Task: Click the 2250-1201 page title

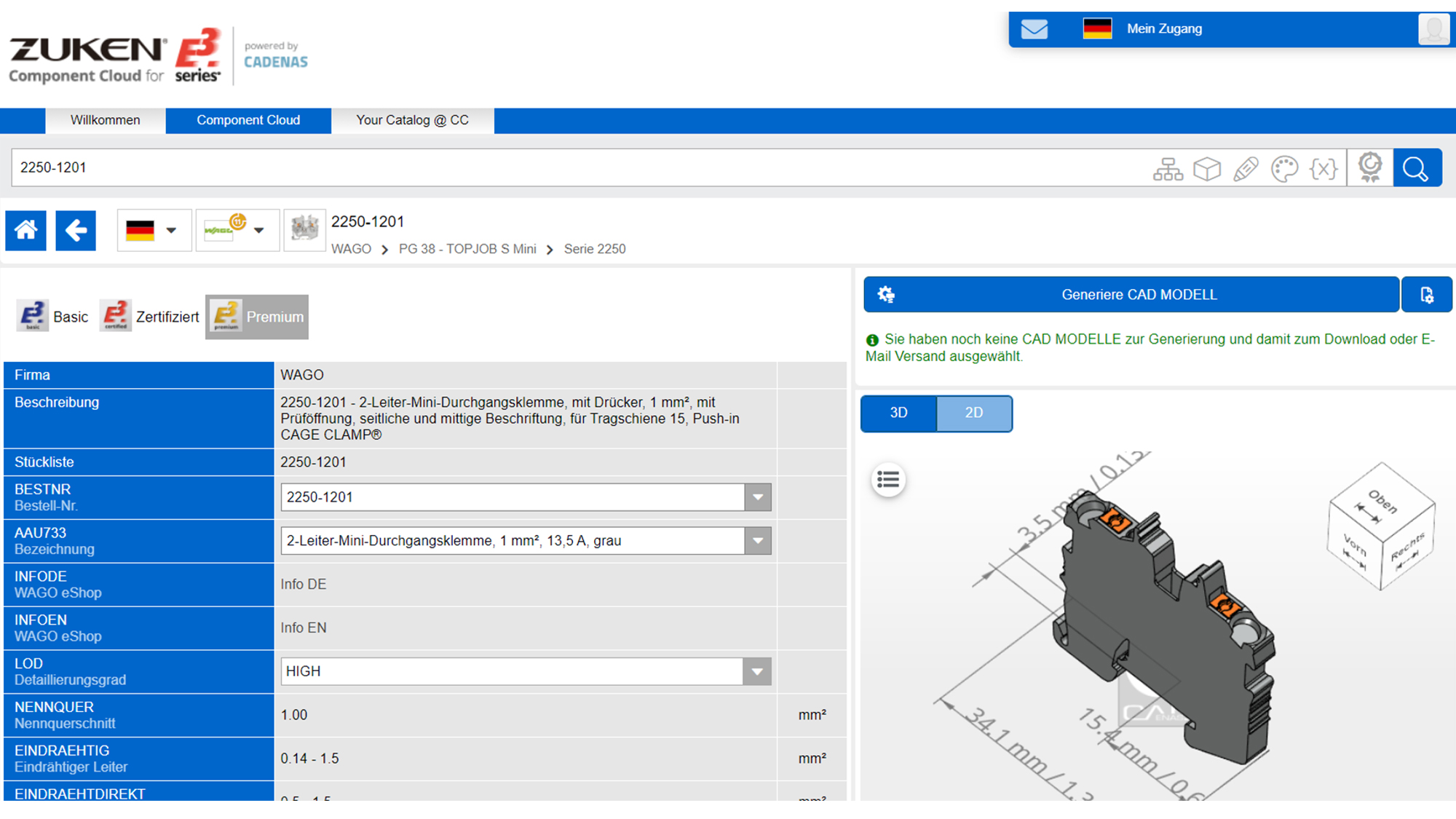Action: [x=368, y=221]
